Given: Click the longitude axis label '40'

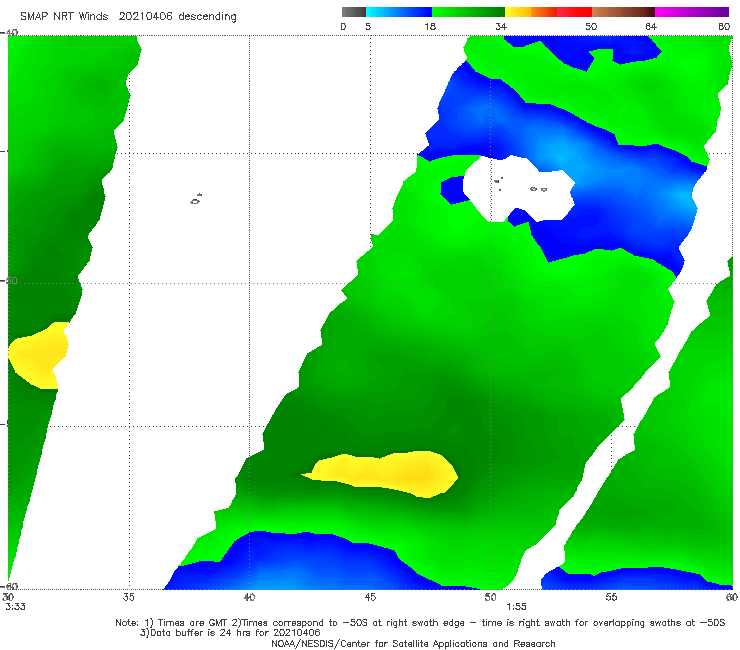Looking at the screenshot, I should coord(249,597).
